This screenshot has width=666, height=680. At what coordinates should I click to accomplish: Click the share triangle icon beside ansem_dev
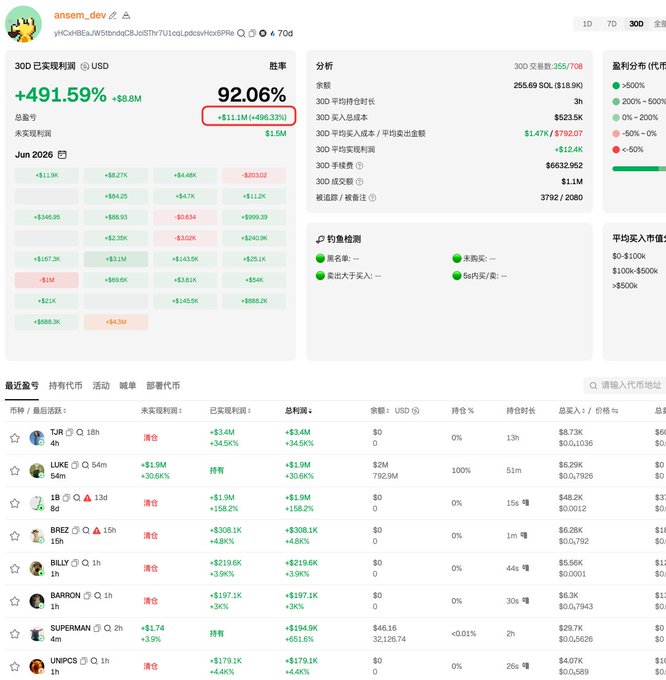click(x=126, y=16)
